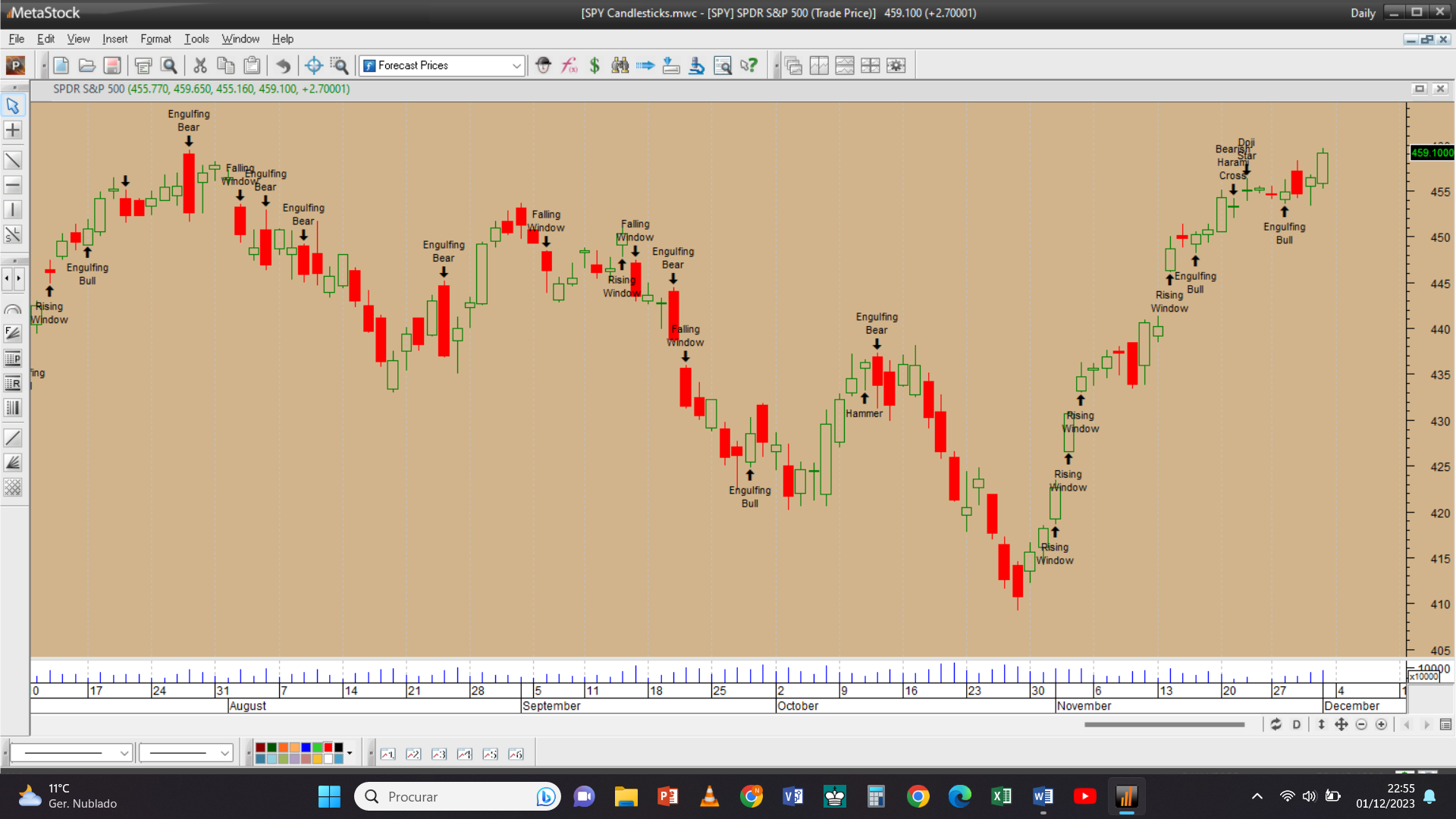
Task: Toggle the arrow pointer selection tool
Action: [x=13, y=105]
